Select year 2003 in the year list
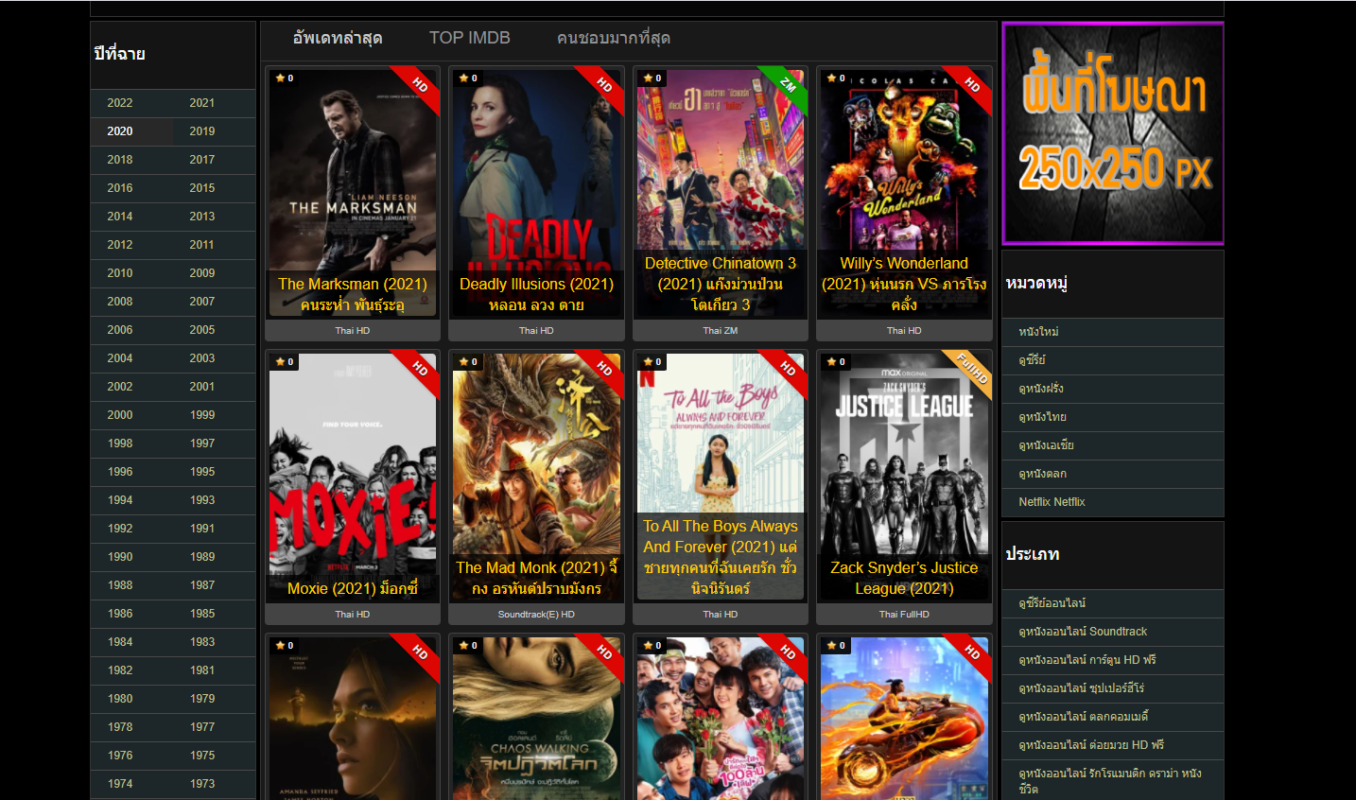Screen dimensions: 1356x800 click(202, 358)
